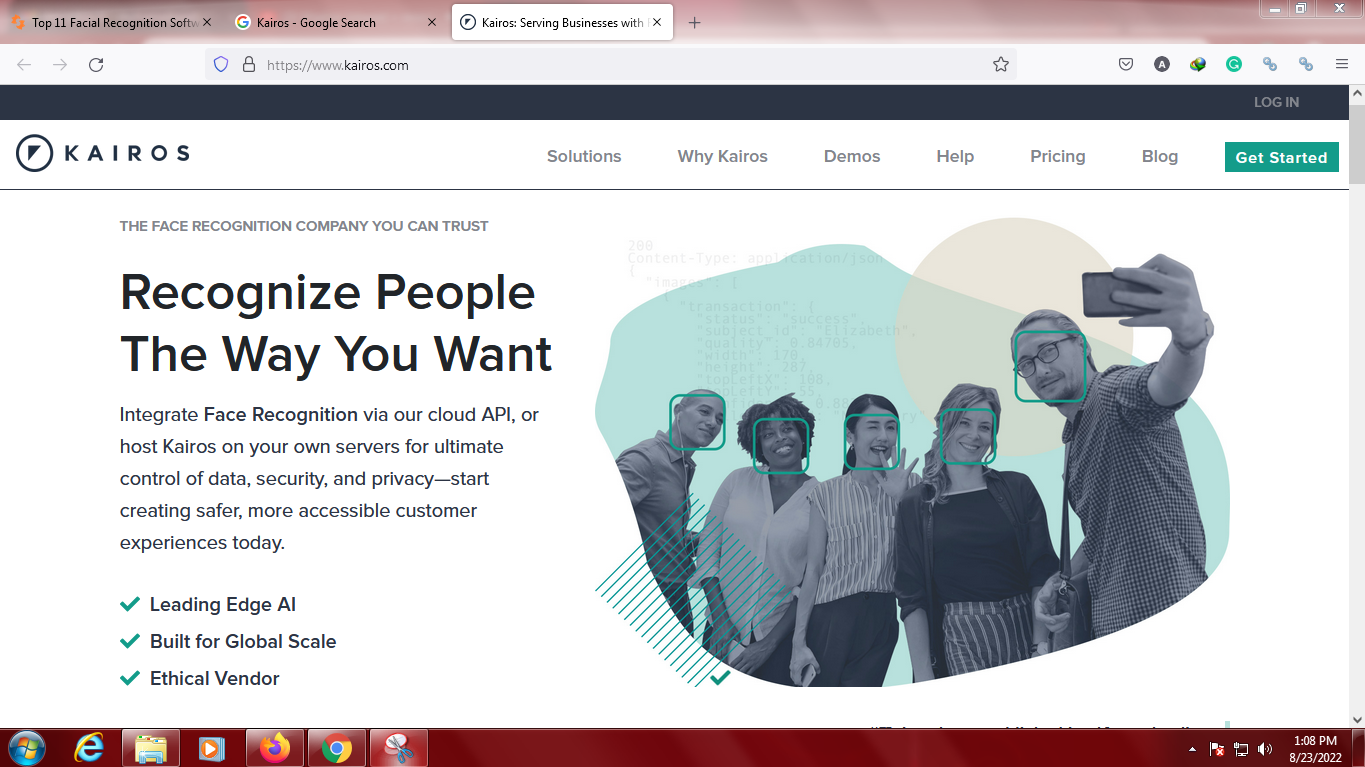Viewport: 1365px width, 767px height.
Task: Open a new tab with the plus button
Action: (695, 23)
